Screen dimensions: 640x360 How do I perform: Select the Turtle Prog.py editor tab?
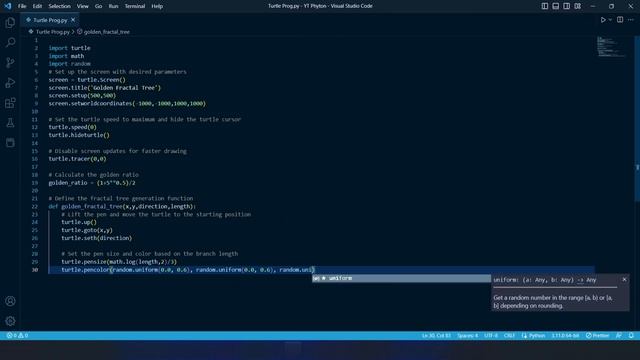50,20
